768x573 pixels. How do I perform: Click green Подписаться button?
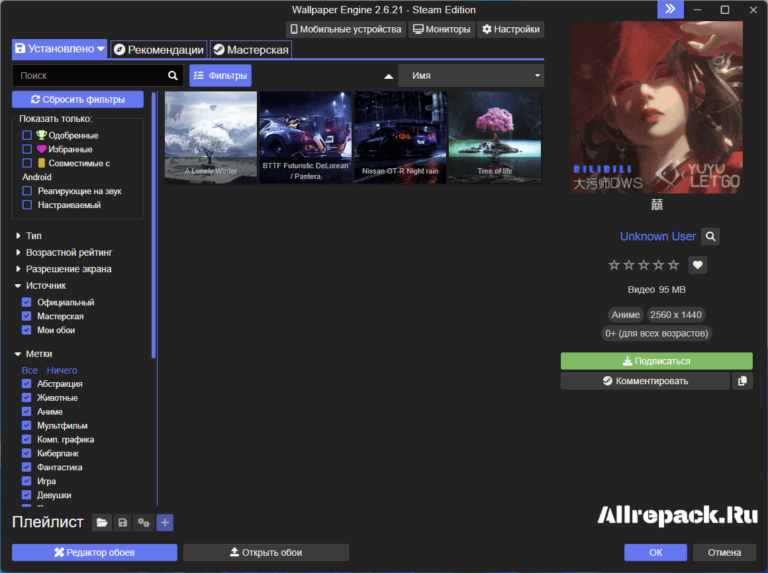point(656,361)
